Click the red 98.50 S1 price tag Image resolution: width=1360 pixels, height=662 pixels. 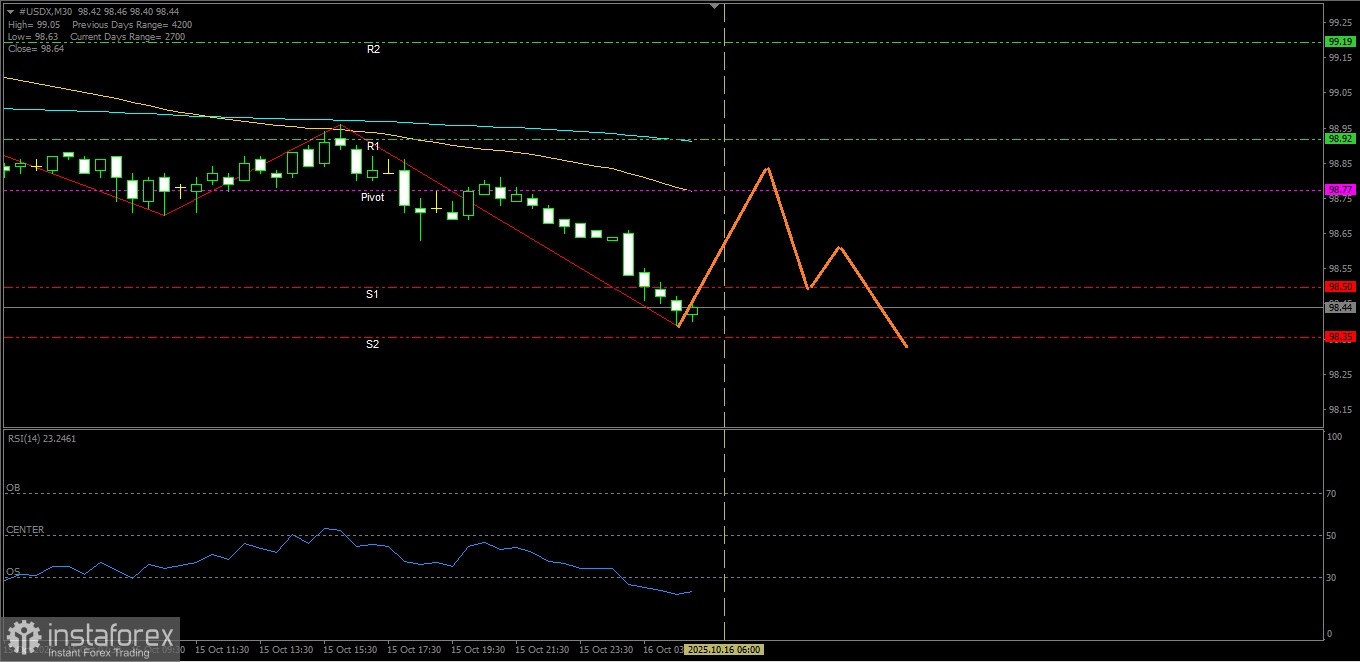coord(1339,287)
